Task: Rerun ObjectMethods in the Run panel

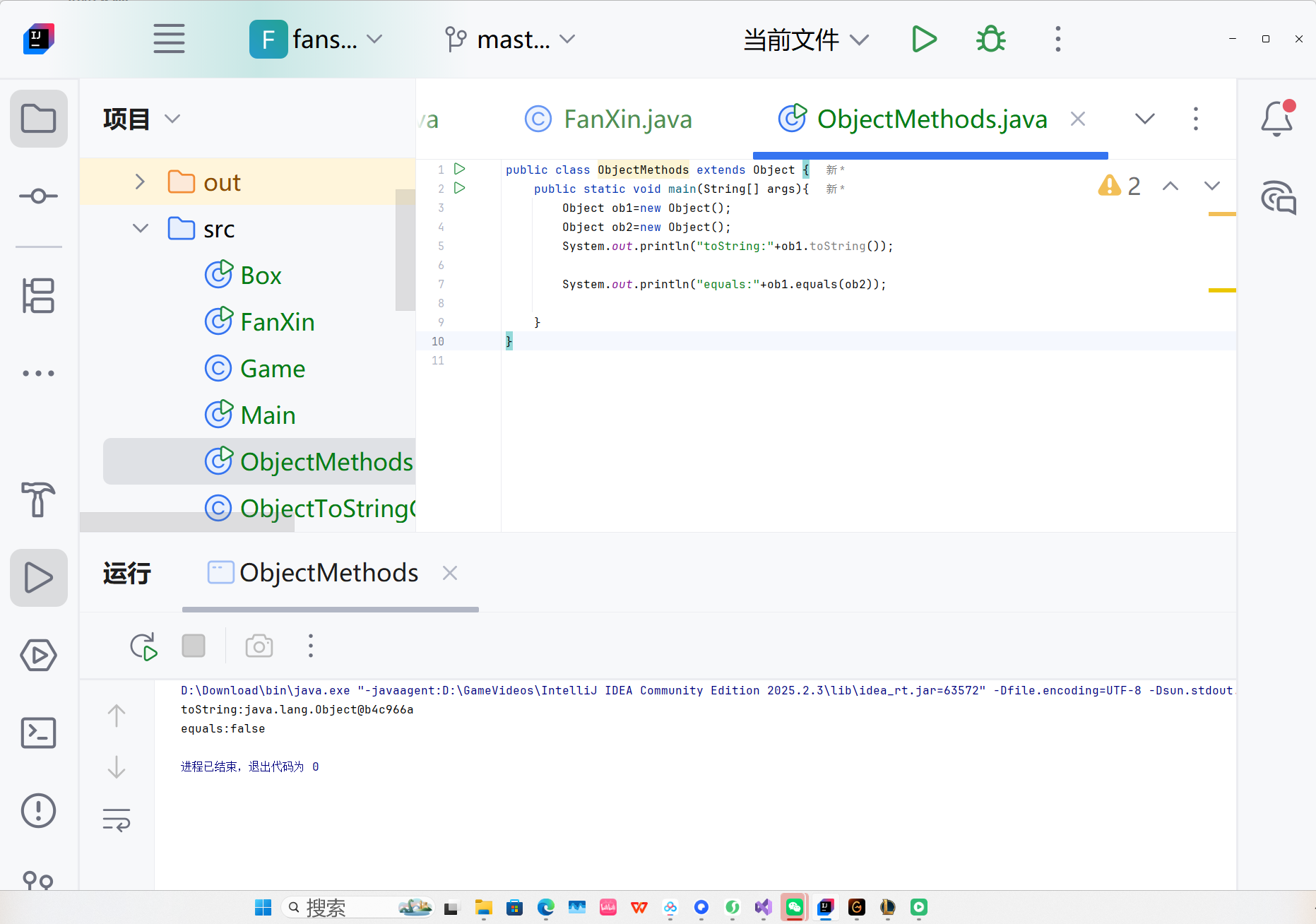Action: coord(144,646)
